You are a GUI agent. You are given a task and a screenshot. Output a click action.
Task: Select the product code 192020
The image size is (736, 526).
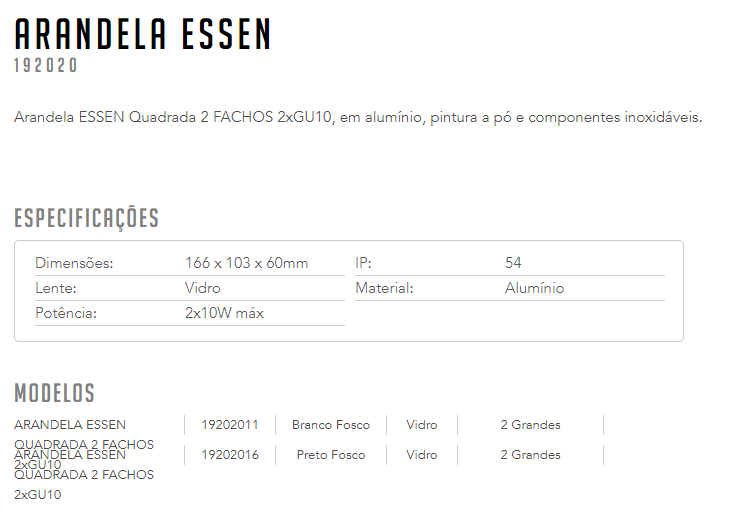click(x=46, y=65)
